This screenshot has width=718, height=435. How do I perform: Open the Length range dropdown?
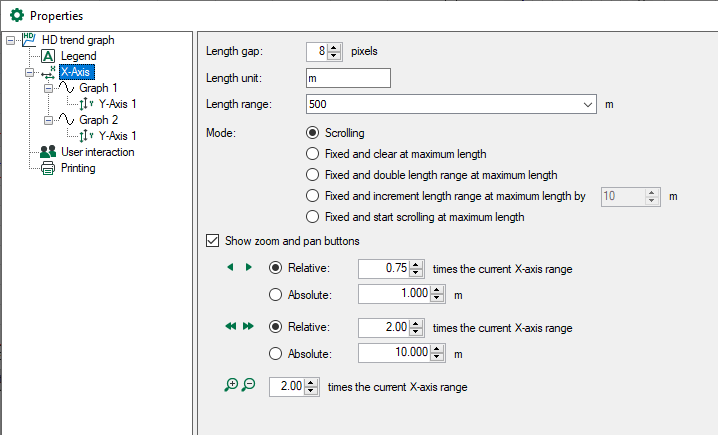click(587, 104)
